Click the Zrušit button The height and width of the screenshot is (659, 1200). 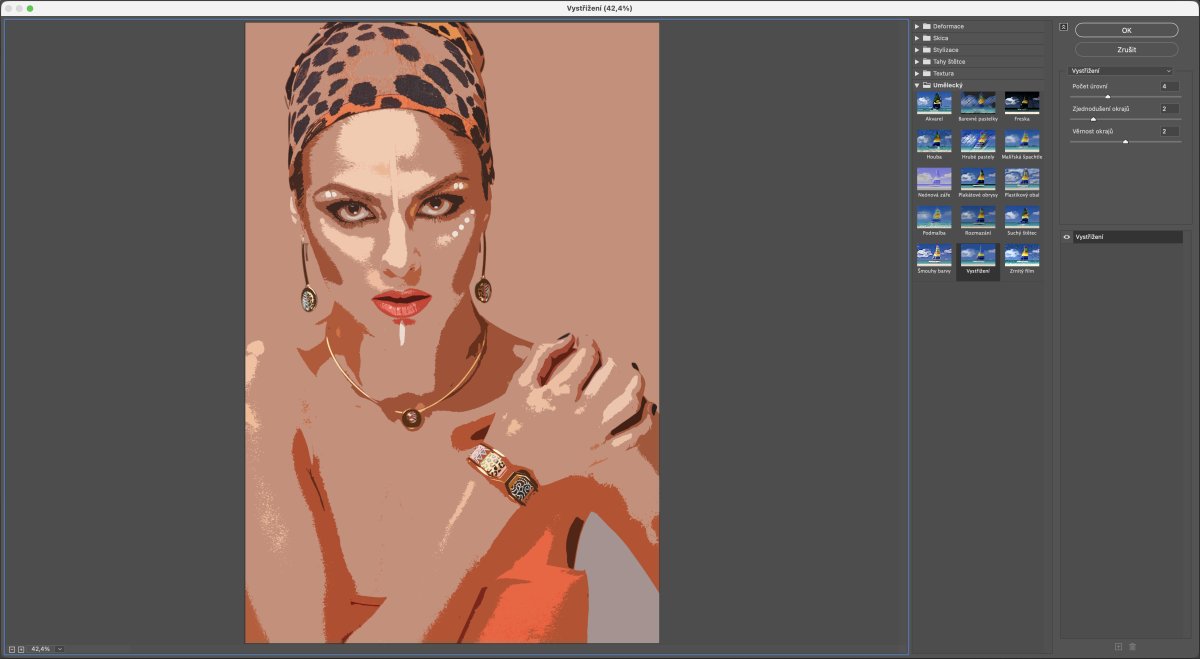[1127, 49]
